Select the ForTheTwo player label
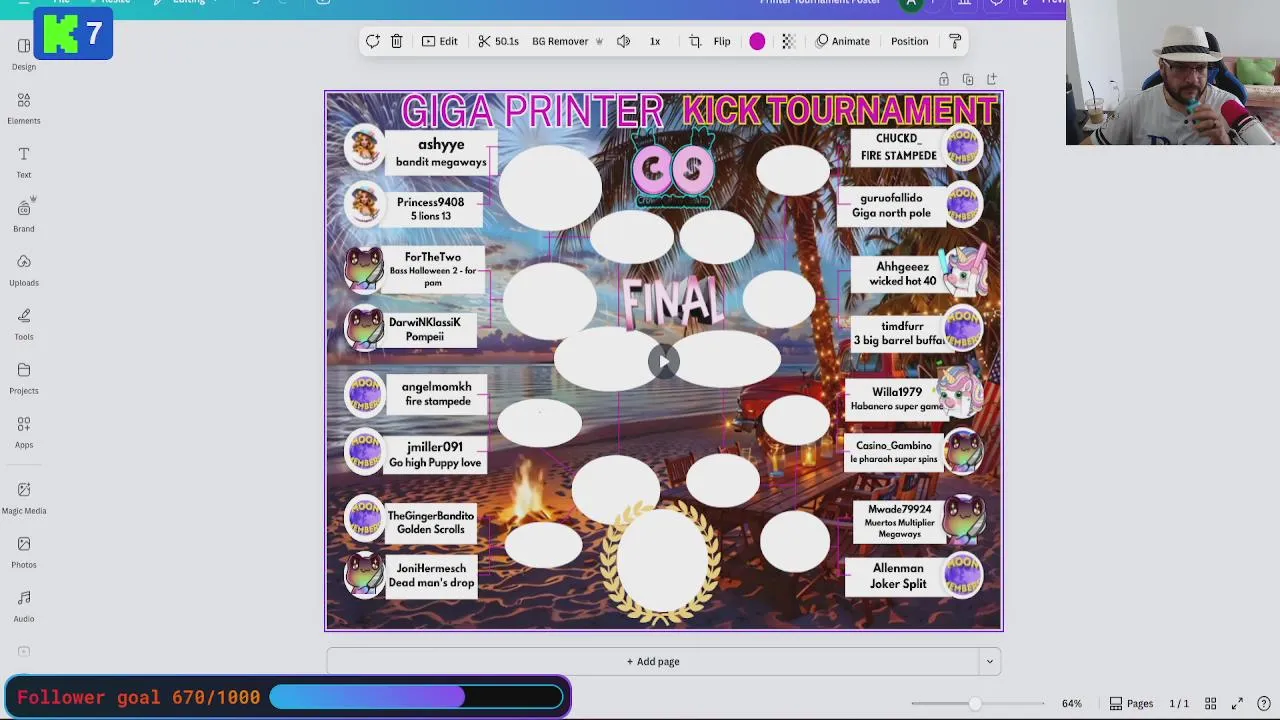The image size is (1280, 720). (433, 269)
